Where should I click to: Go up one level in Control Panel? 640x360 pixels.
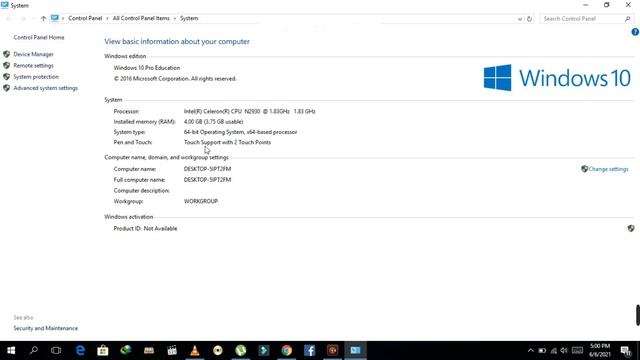point(43,18)
